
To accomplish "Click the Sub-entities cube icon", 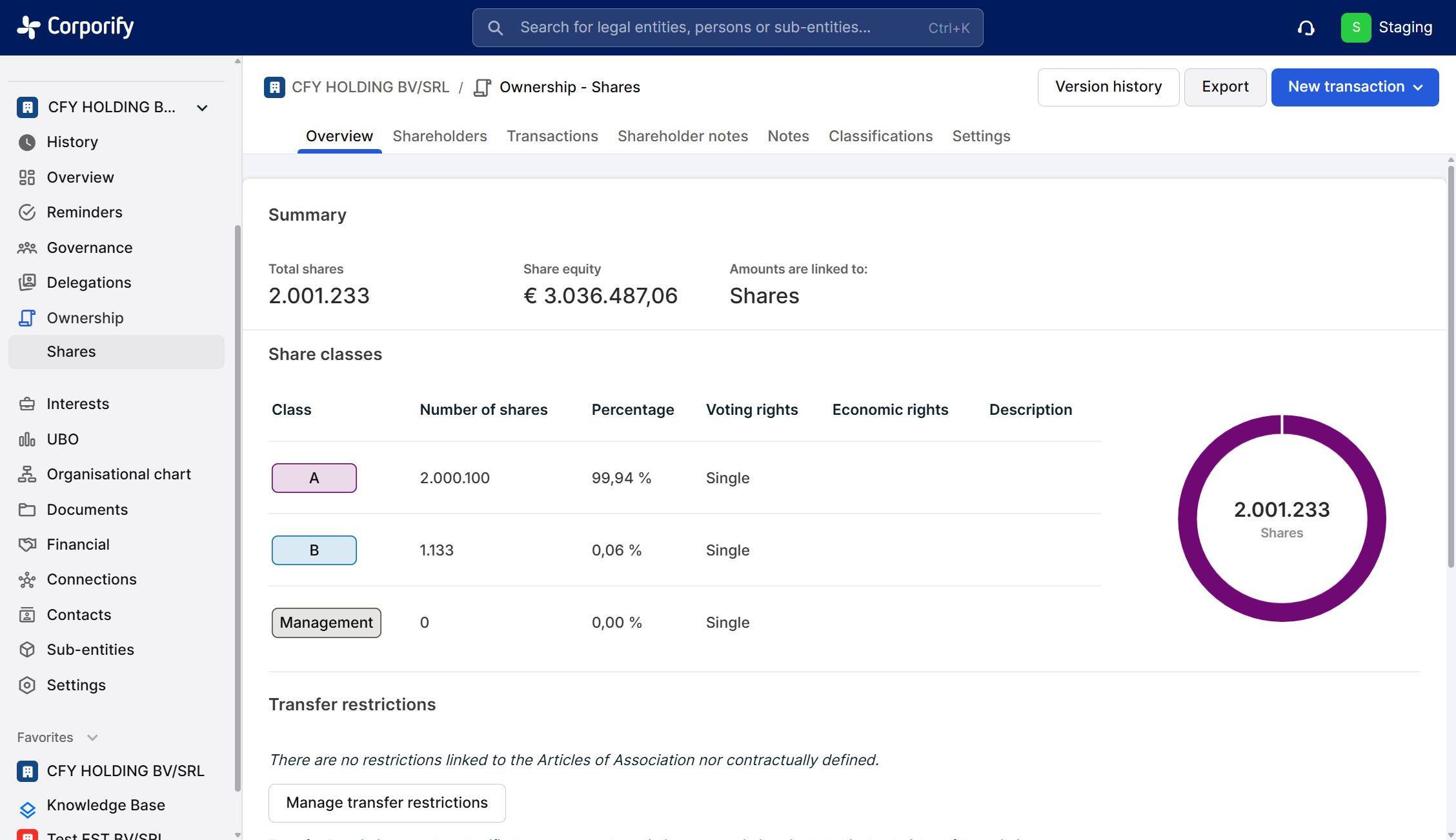I will tap(27, 650).
